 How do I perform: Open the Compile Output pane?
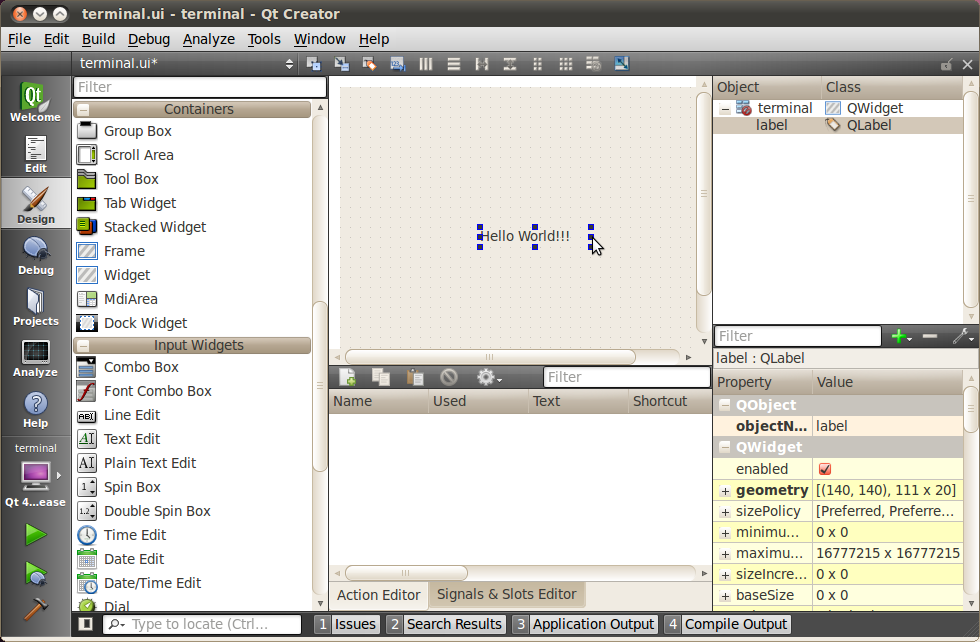coord(728,624)
